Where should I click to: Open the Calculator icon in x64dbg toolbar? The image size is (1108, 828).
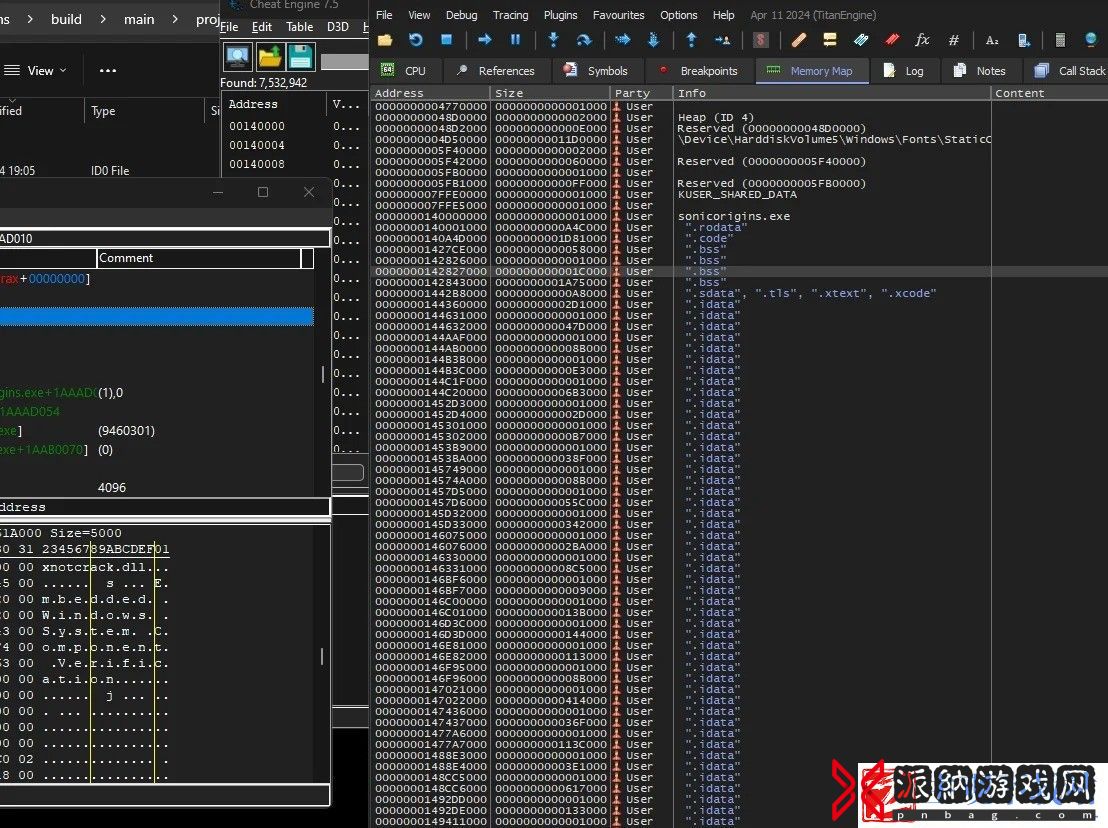click(1060, 40)
